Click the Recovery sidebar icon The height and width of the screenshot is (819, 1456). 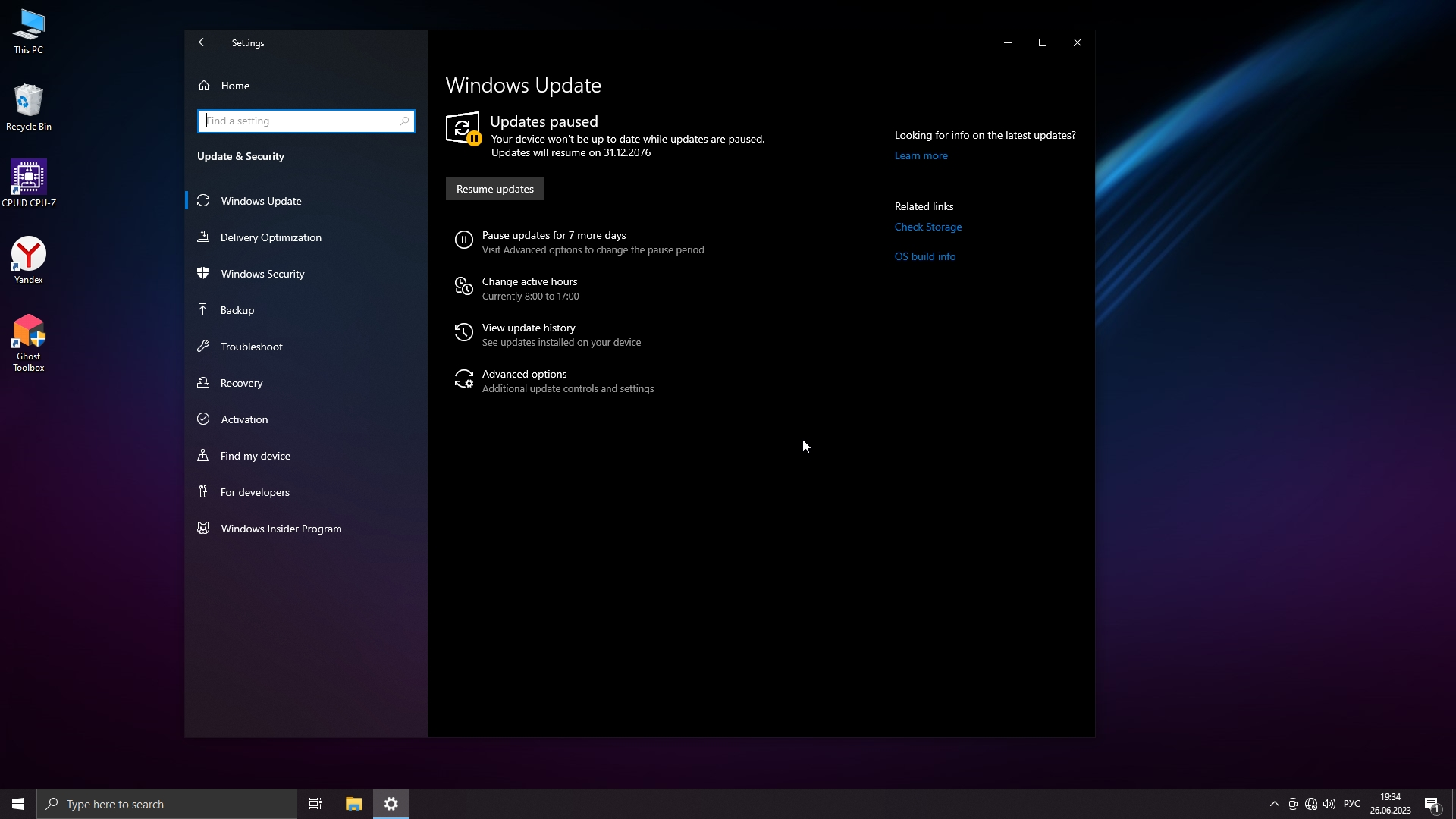coord(203,383)
